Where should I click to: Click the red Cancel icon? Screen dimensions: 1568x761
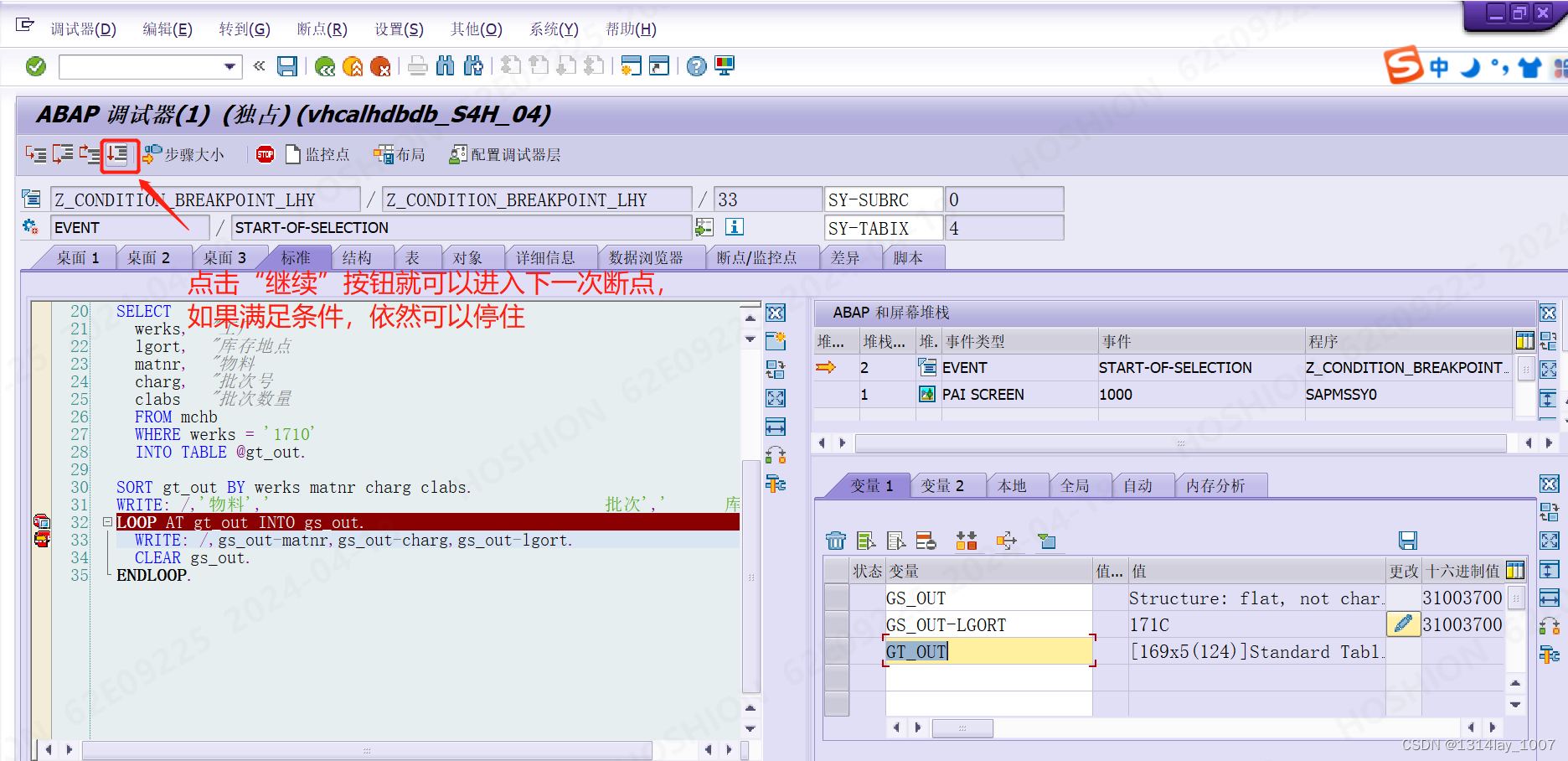(x=380, y=66)
